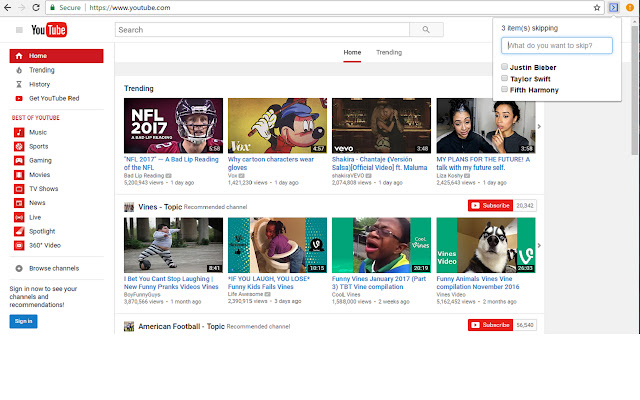Click the Gaming category icon
This screenshot has width=640, height=400.
tap(19, 160)
